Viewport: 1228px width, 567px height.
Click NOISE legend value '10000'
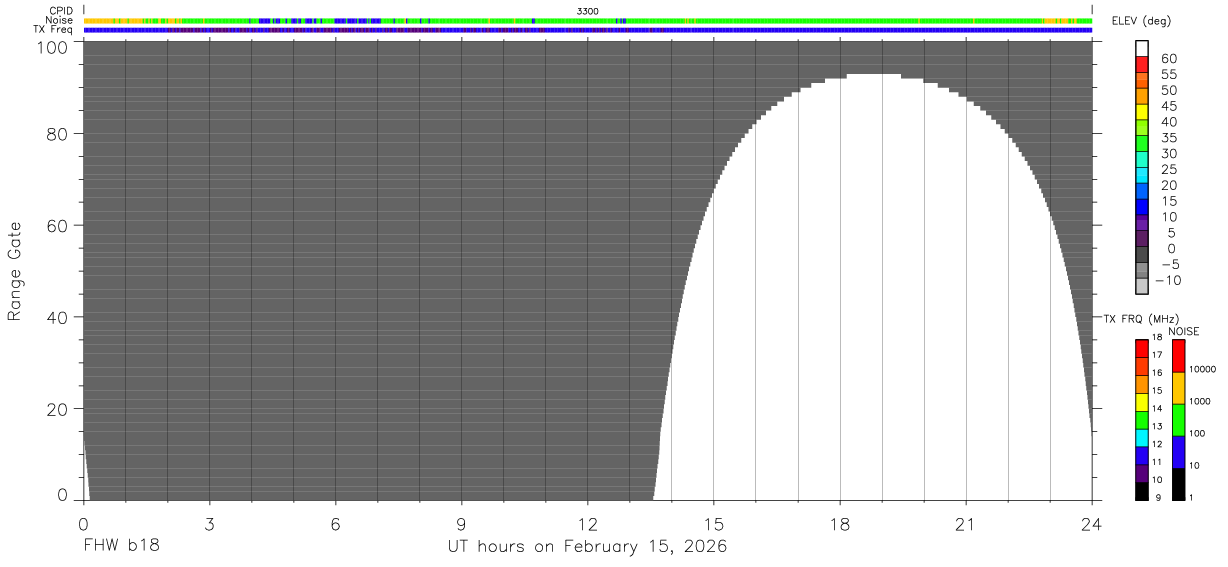[1201, 369]
